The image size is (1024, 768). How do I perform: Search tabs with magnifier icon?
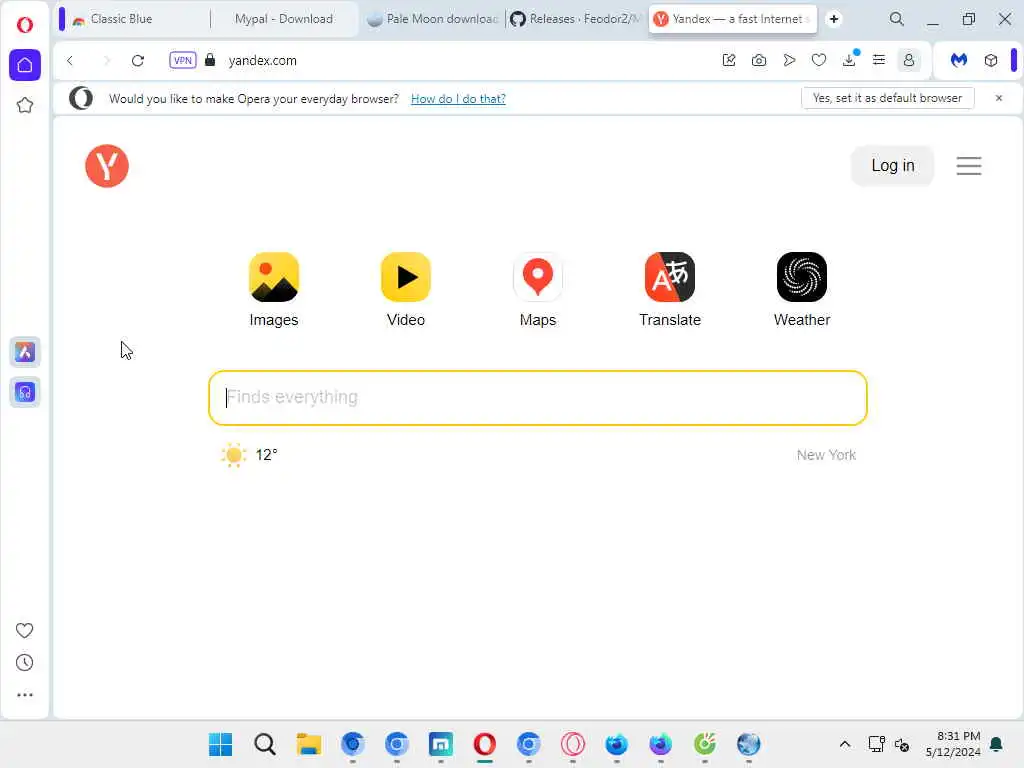tap(897, 19)
